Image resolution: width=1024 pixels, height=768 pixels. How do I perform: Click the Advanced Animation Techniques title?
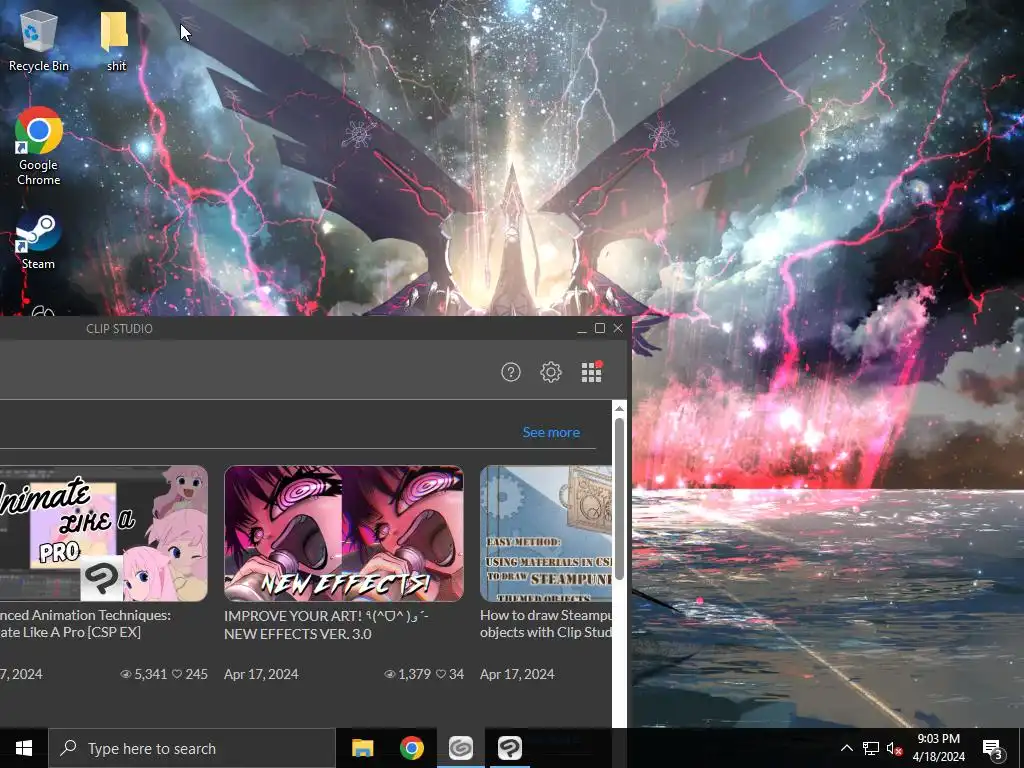86,624
